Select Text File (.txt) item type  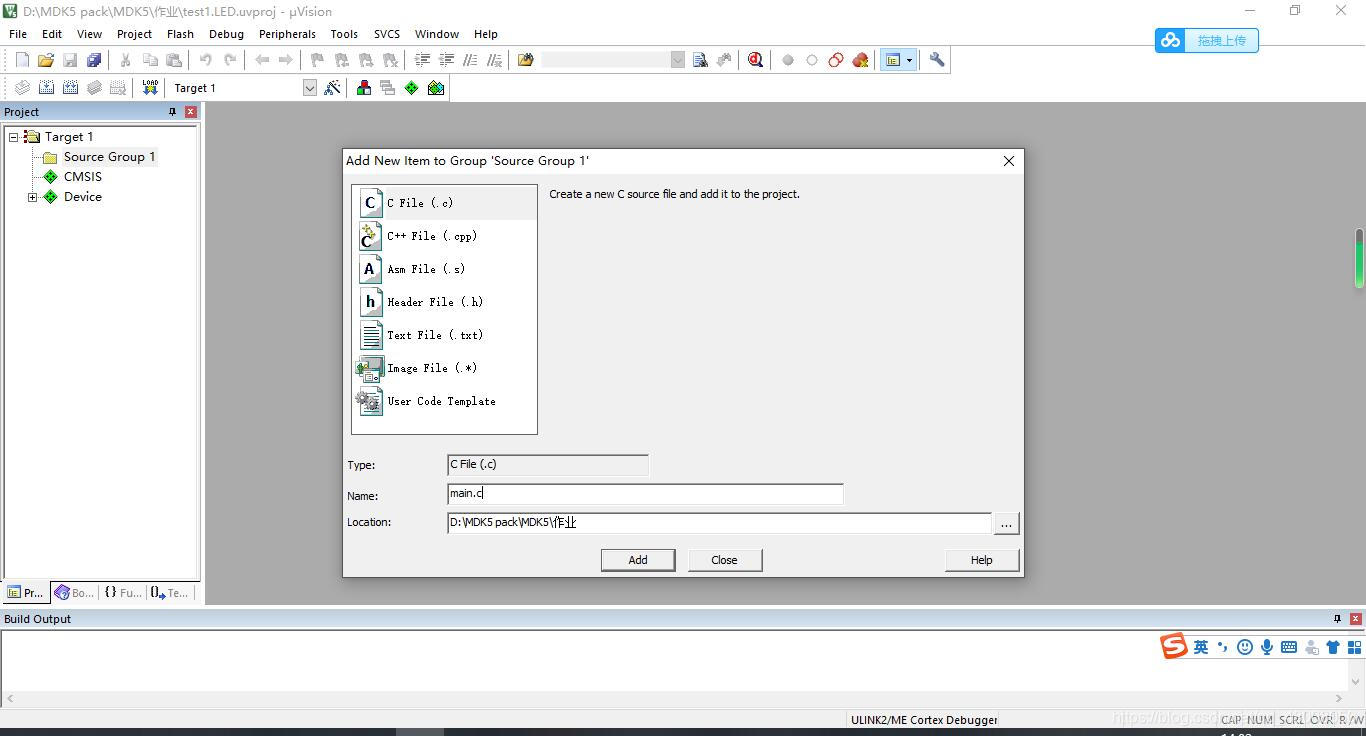click(x=445, y=335)
